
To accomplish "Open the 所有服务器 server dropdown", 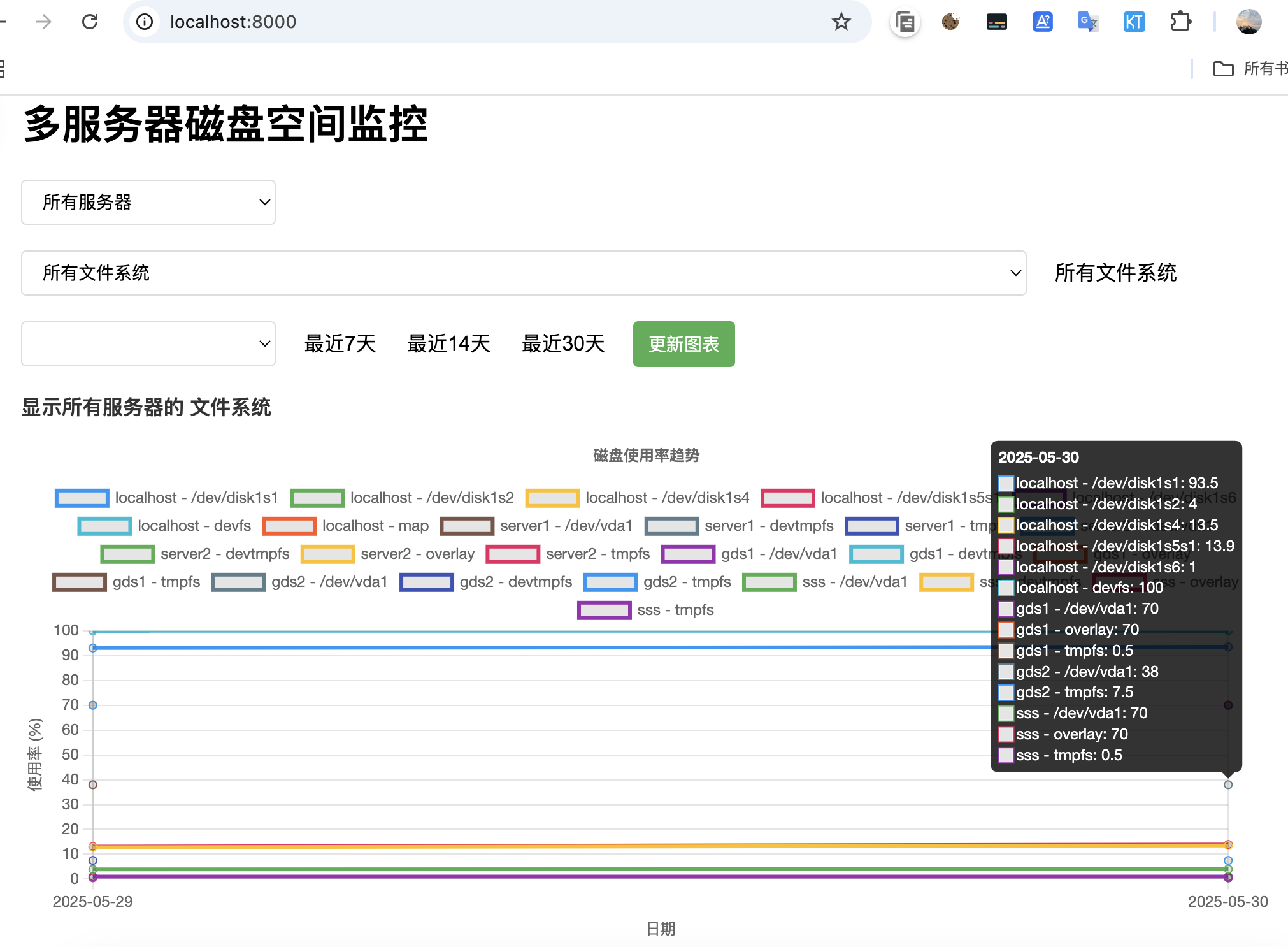I will click(148, 202).
